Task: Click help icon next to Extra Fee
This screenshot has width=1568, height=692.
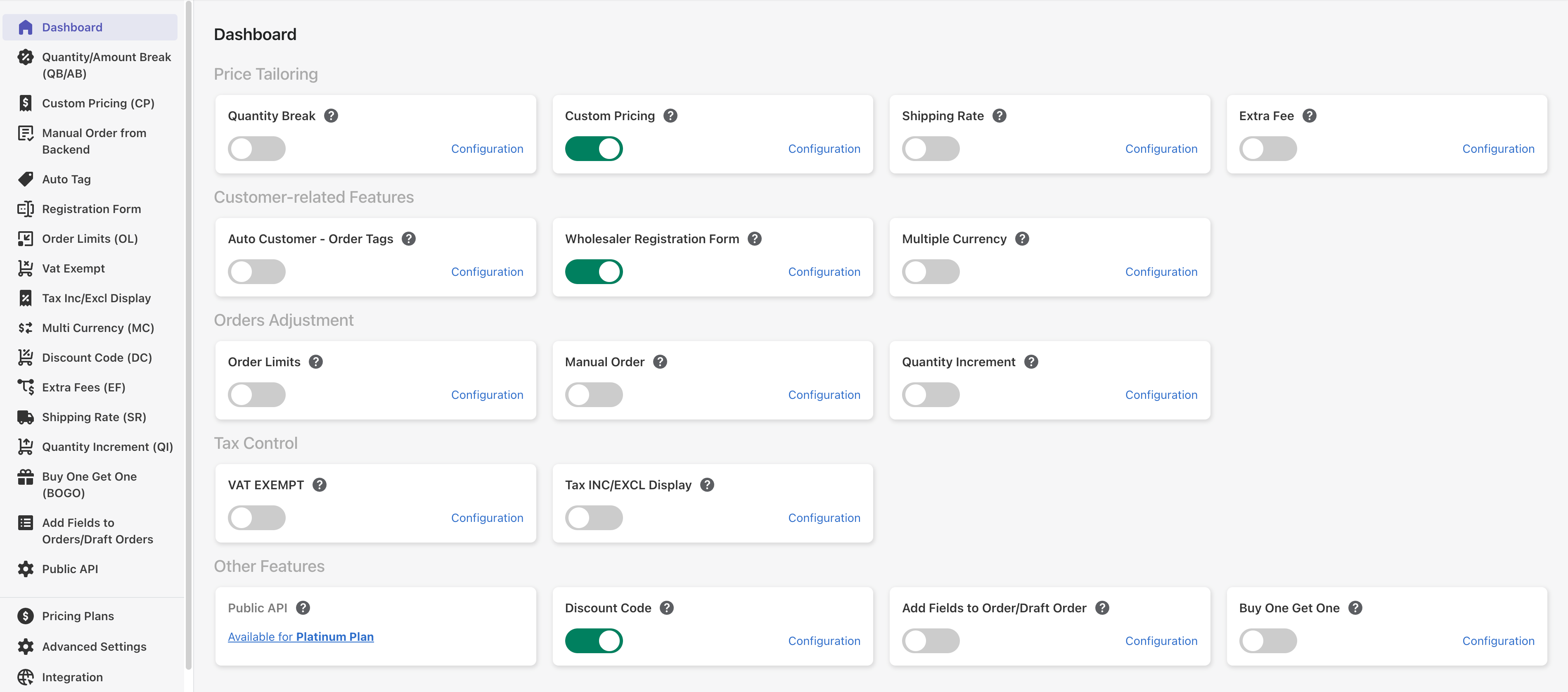Action: pos(1309,116)
